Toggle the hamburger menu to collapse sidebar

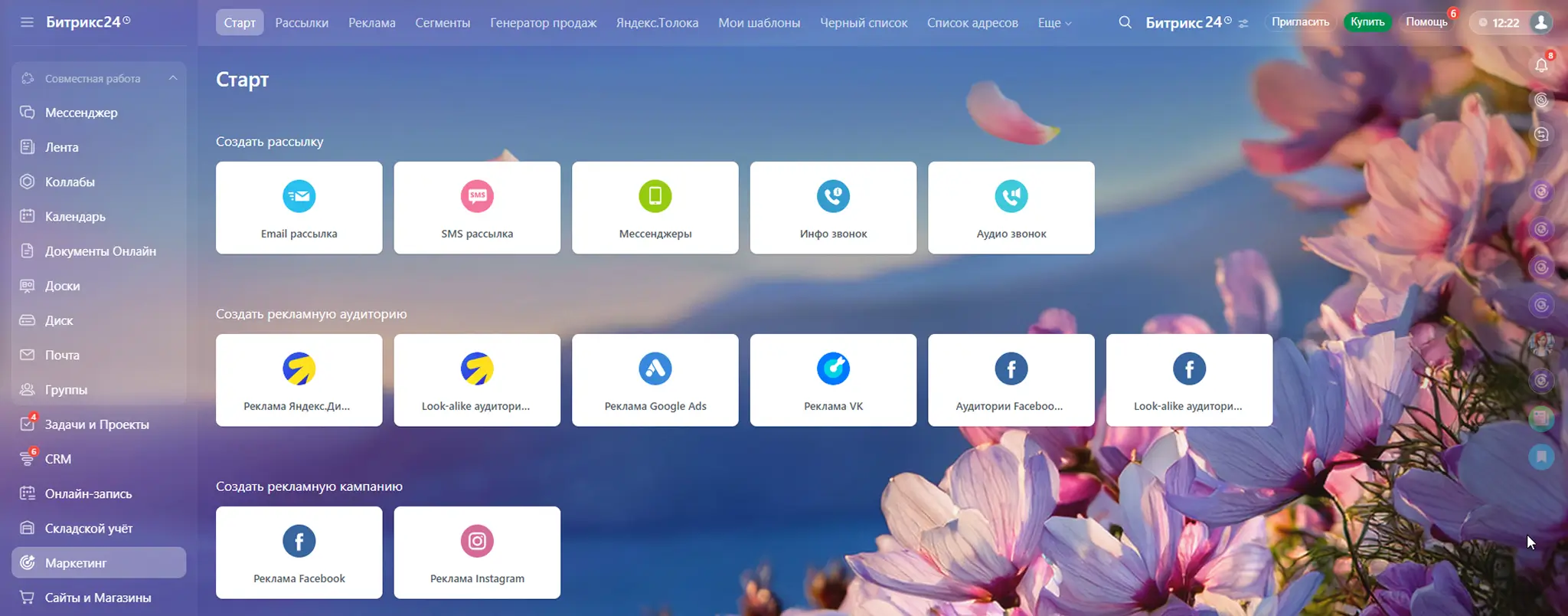tap(27, 22)
